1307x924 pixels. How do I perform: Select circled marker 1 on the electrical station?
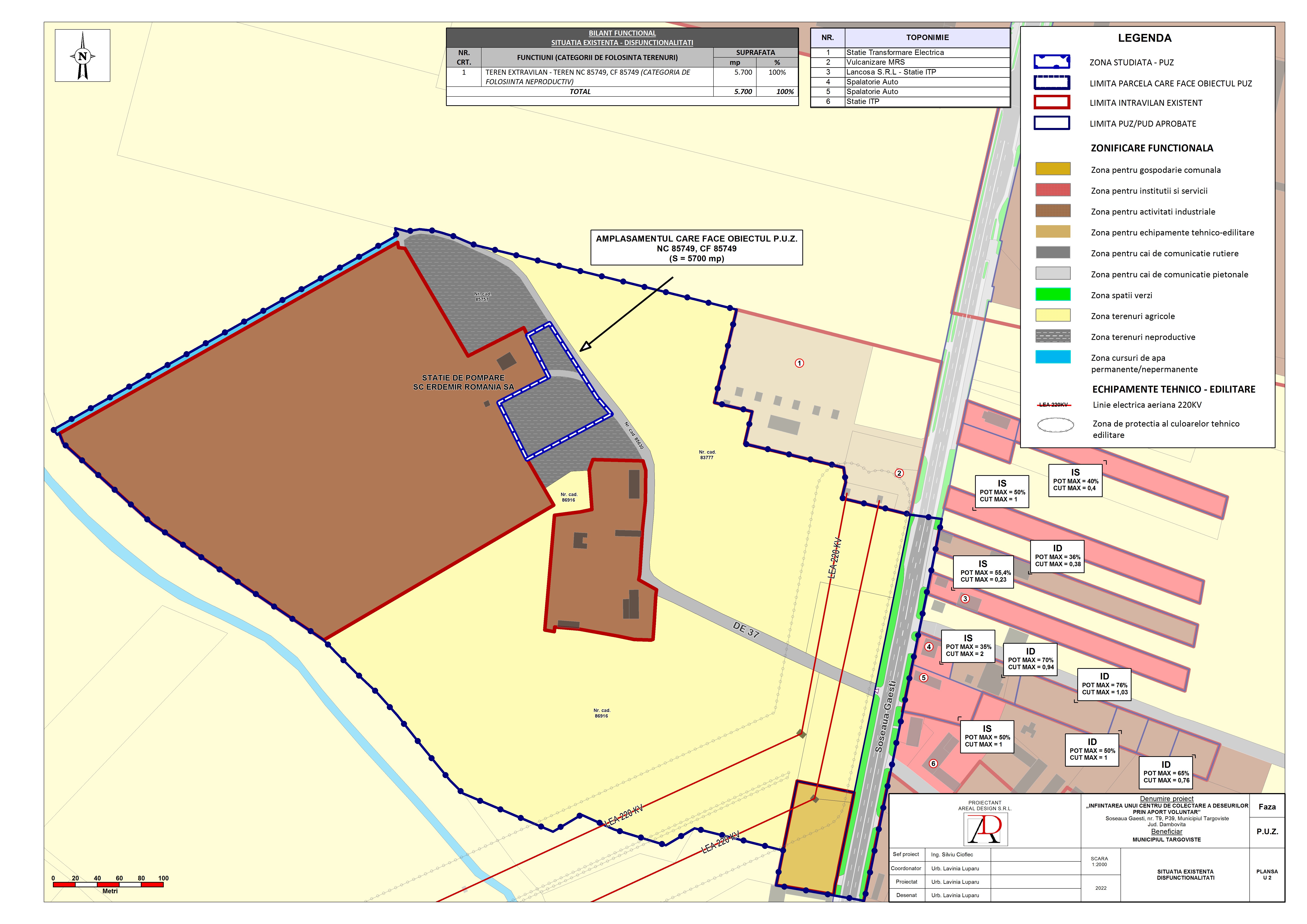pyautogui.click(x=799, y=363)
